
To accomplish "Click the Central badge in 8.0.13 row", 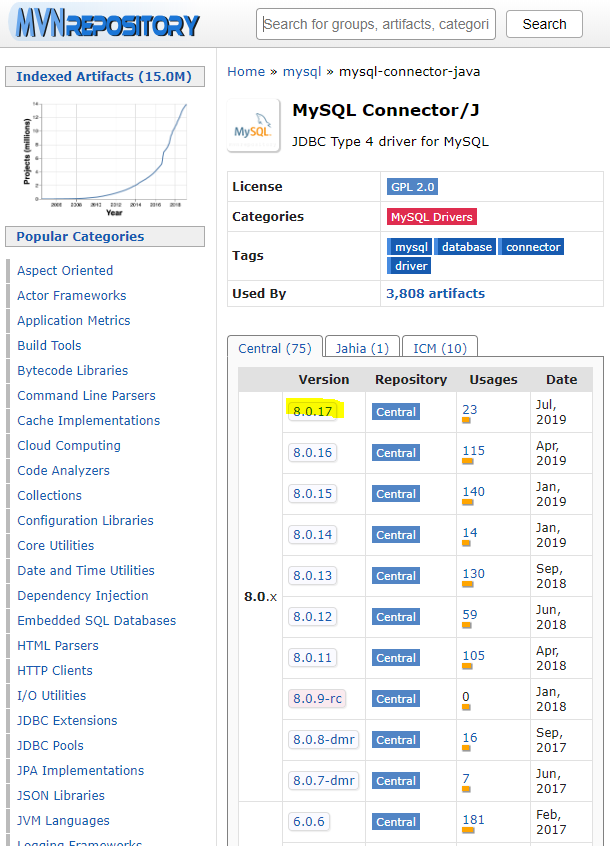I will coord(396,576).
